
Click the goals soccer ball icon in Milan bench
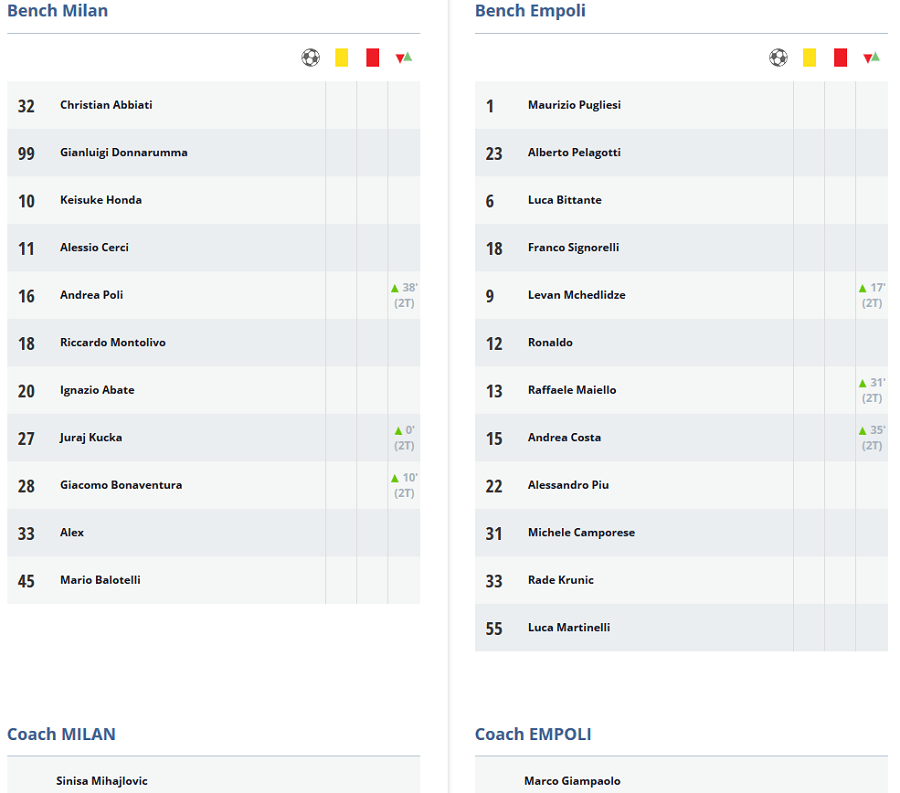(x=311, y=57)
